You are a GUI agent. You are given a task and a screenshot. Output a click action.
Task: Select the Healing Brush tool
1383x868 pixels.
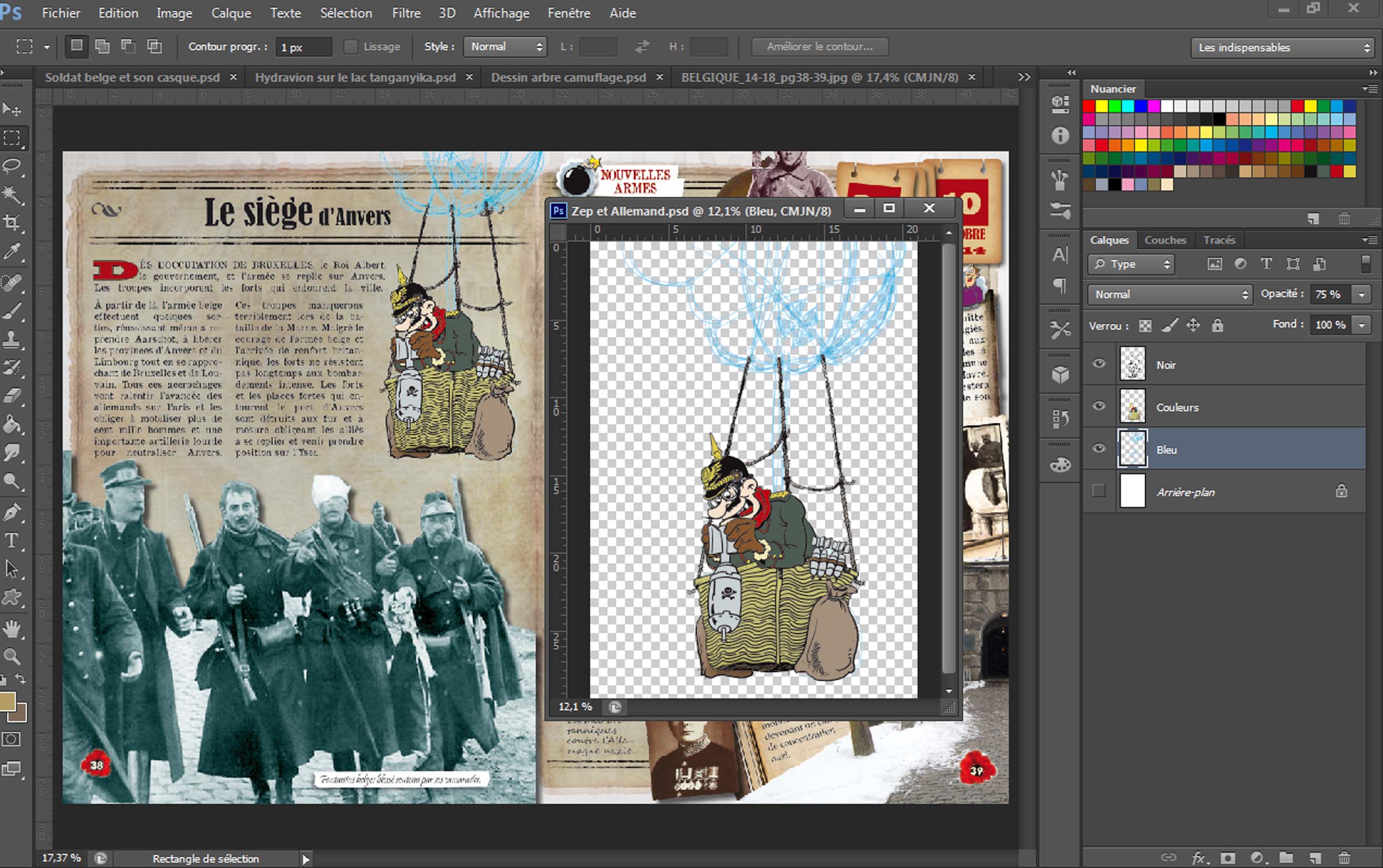[12, 283]
